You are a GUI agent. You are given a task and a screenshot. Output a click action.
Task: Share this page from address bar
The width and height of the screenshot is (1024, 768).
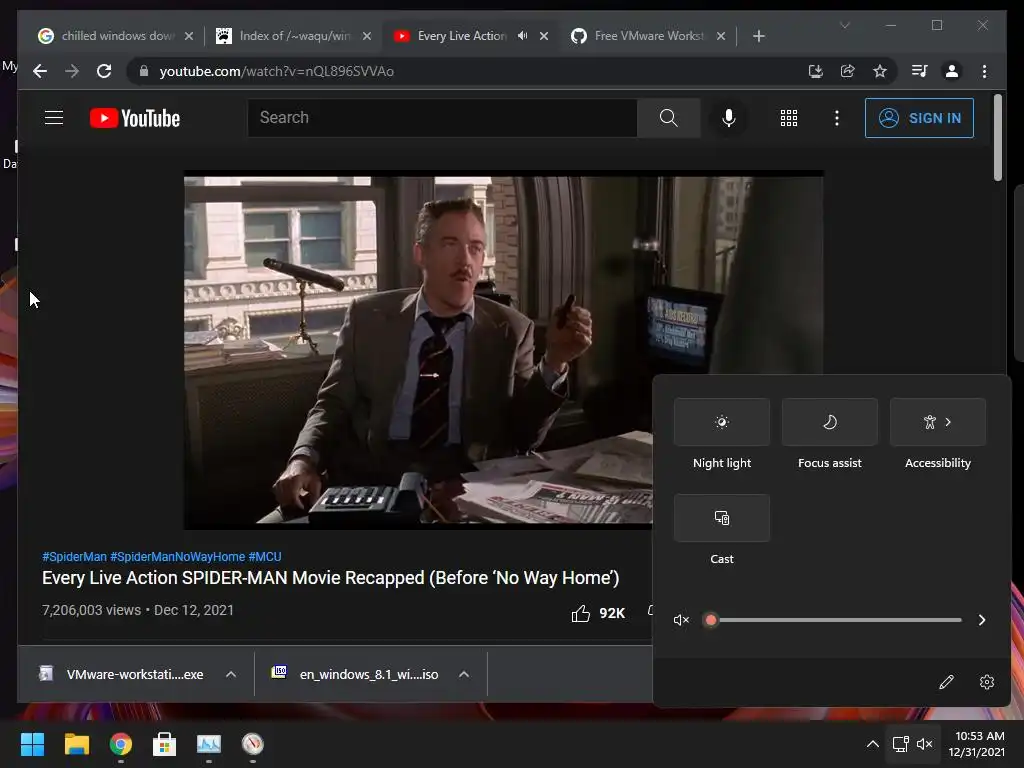click(x=848, y=71)
